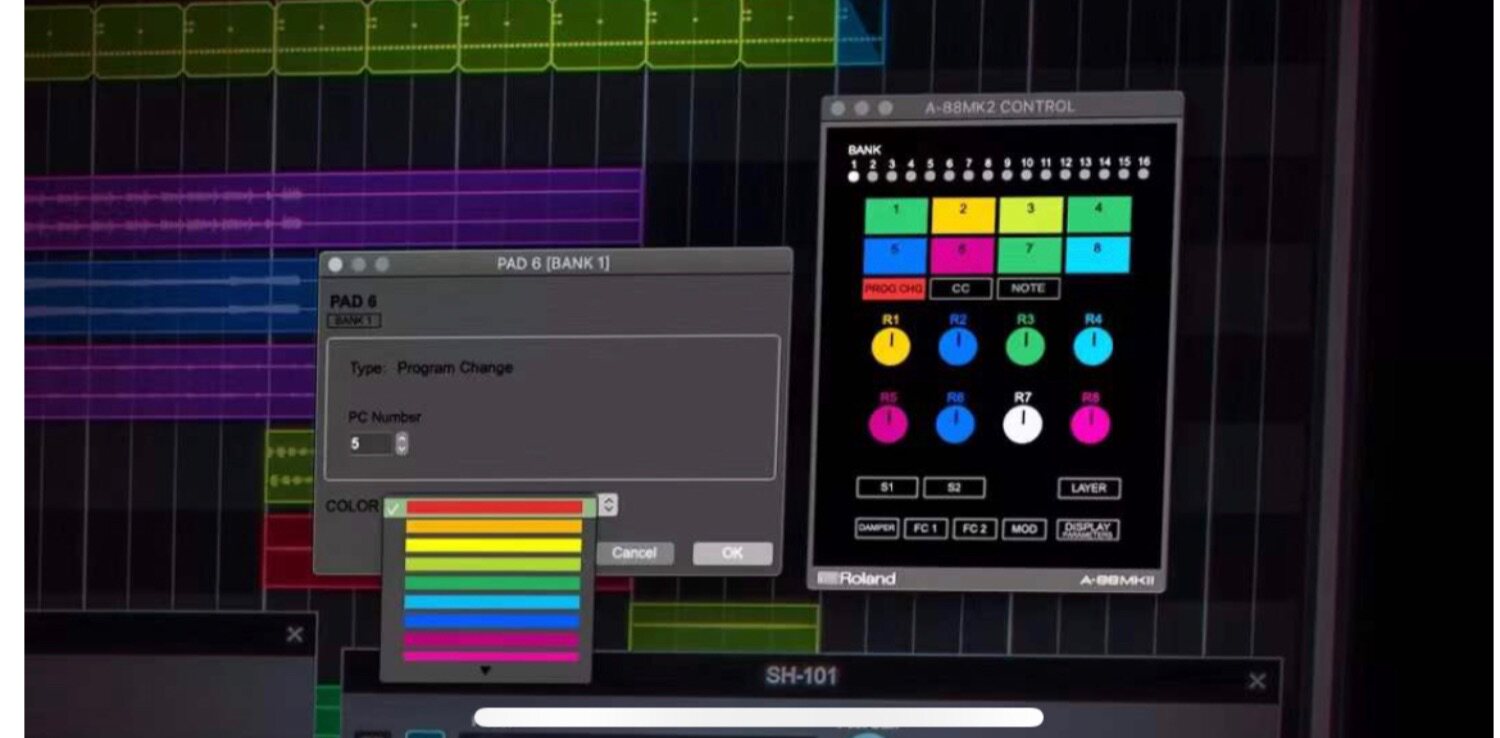This screenshot has width=1500, height=738.
Task: Click the white R7 knob
Action: [1023, 424]
